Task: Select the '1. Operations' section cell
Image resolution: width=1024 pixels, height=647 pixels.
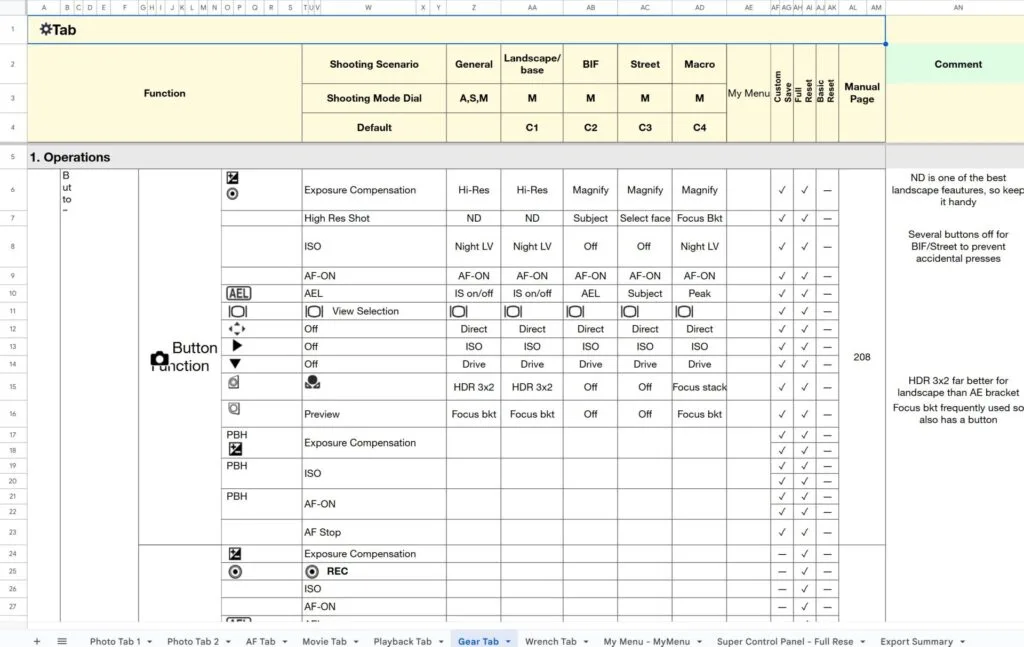Action: coord(456,157)
